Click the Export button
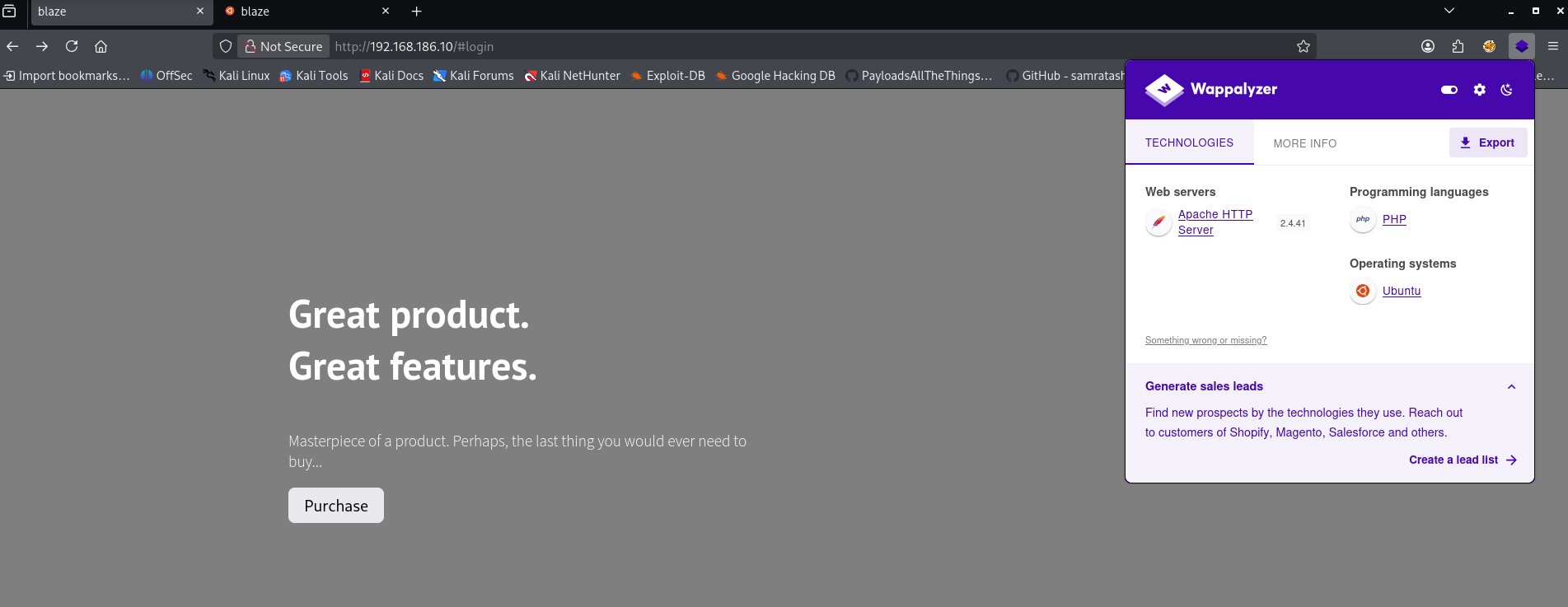Image resolution: width=1568 pixels, height=607 pixels. [1487, 142]
